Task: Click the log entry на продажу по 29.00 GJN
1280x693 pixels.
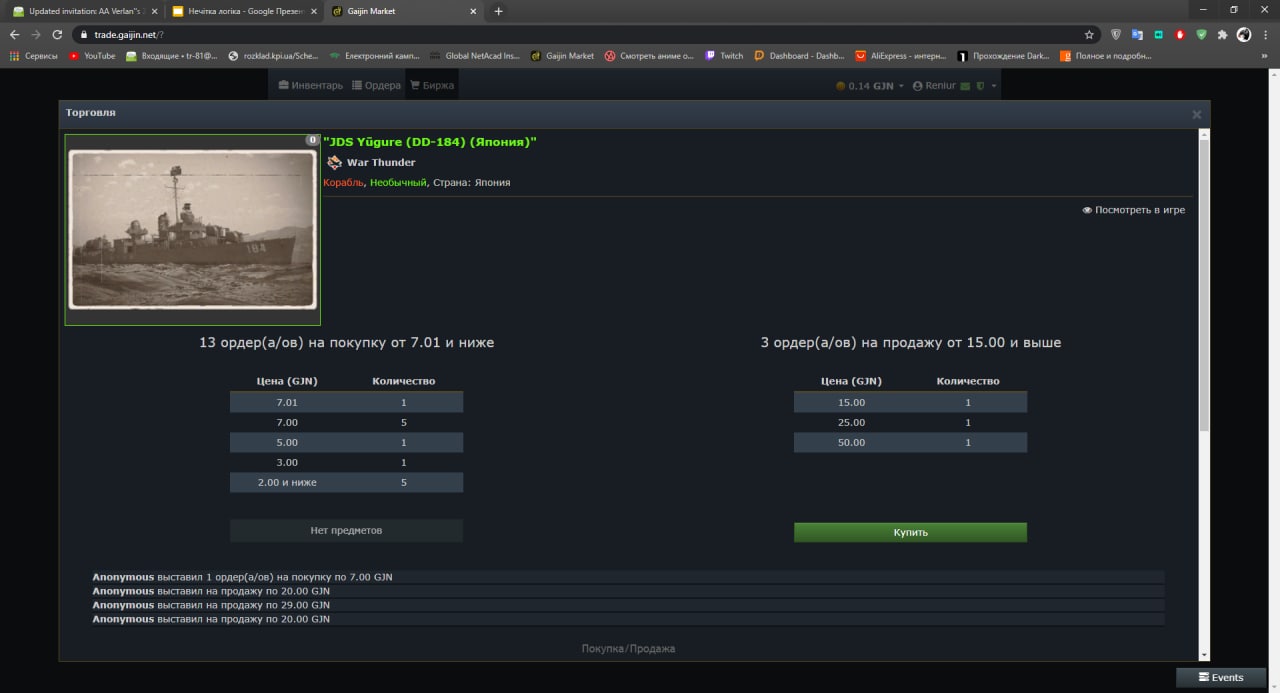Action: 628,605
